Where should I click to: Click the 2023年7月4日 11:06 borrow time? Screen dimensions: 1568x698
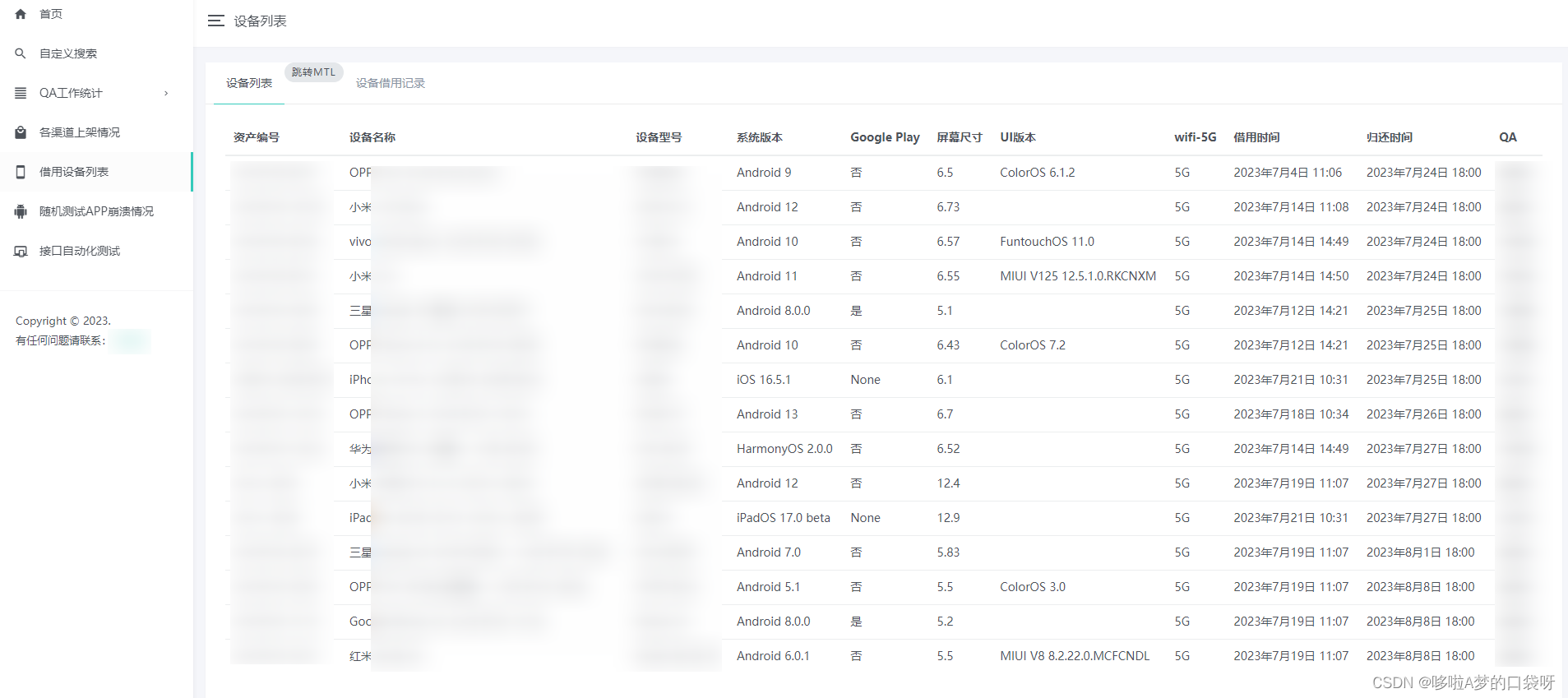point(1288,173)
